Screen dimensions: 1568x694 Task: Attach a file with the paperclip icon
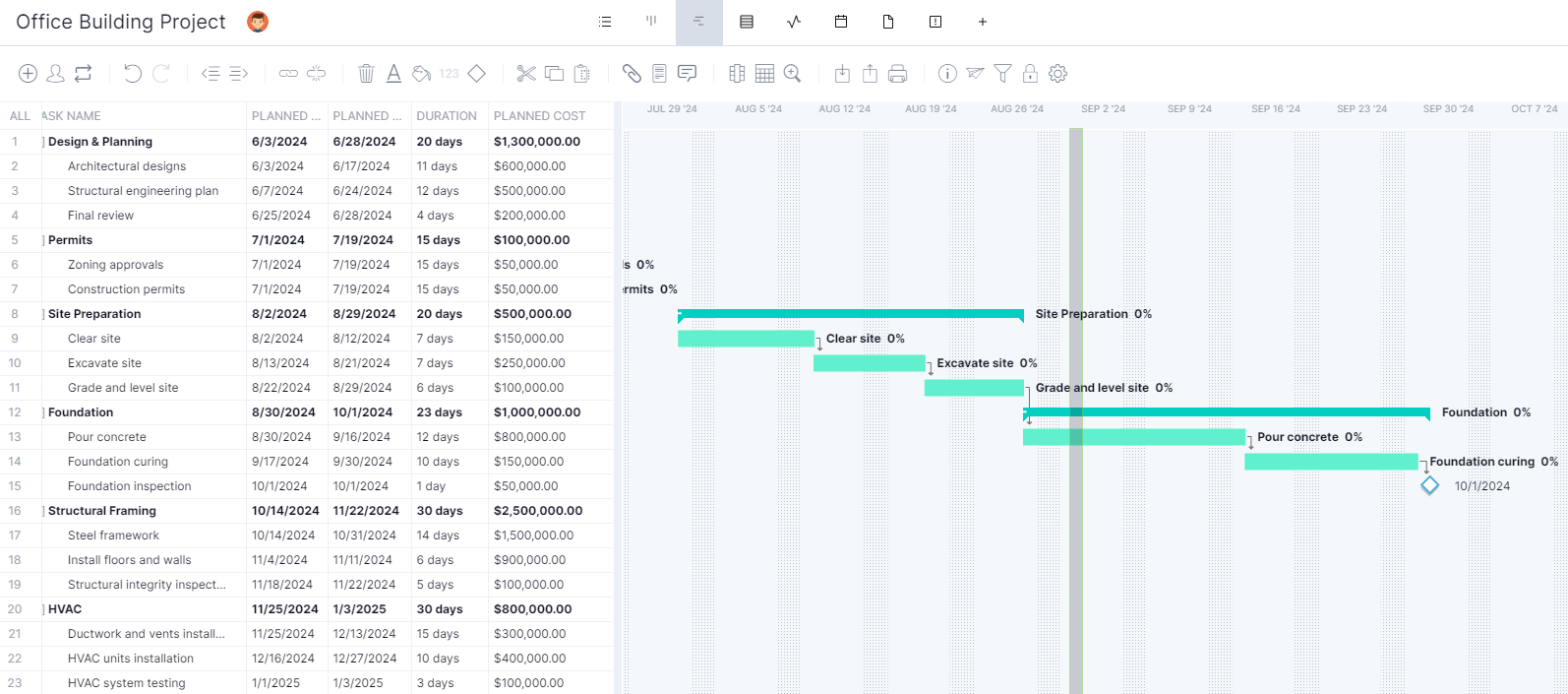point(632,73)
